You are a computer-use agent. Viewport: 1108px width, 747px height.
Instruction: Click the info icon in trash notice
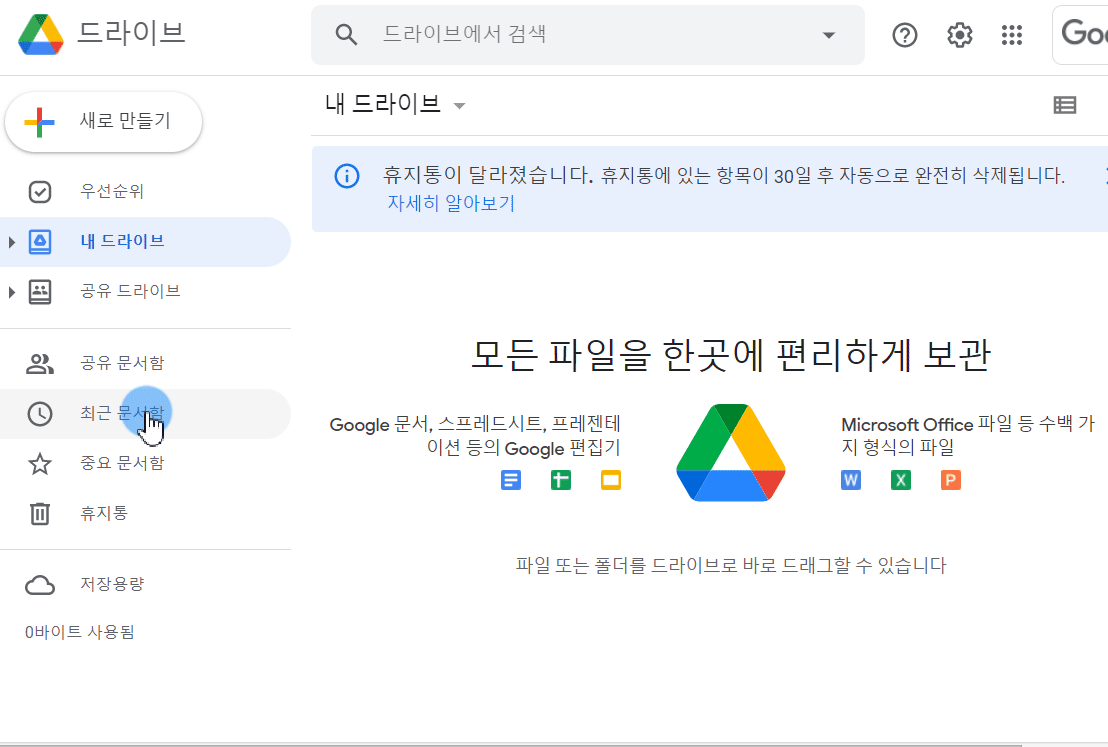347,176
